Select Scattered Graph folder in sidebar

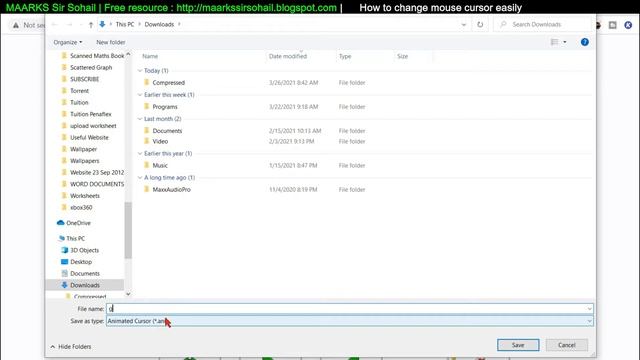[87, 67]
